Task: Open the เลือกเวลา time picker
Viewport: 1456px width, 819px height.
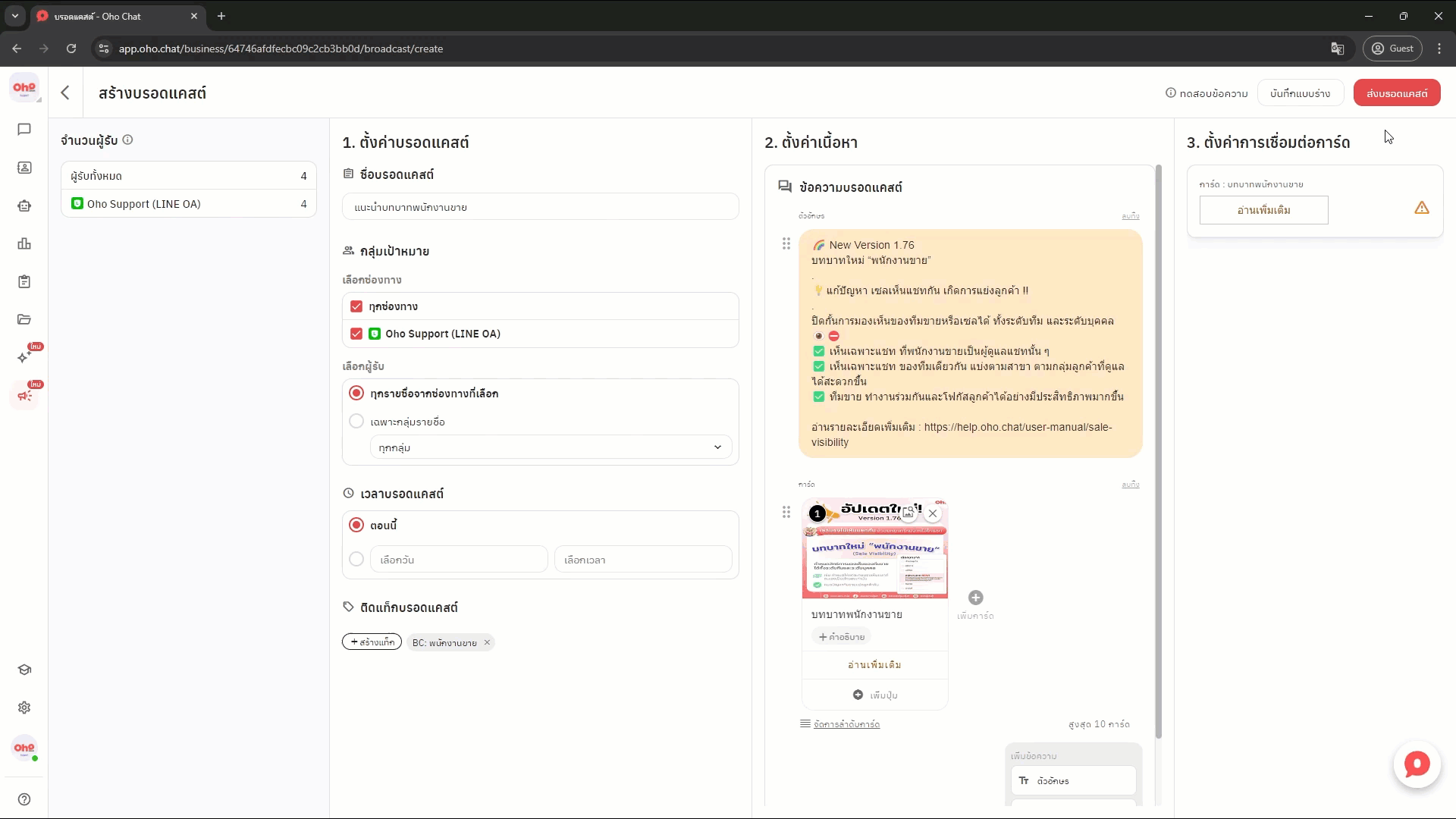Action: 643,560
